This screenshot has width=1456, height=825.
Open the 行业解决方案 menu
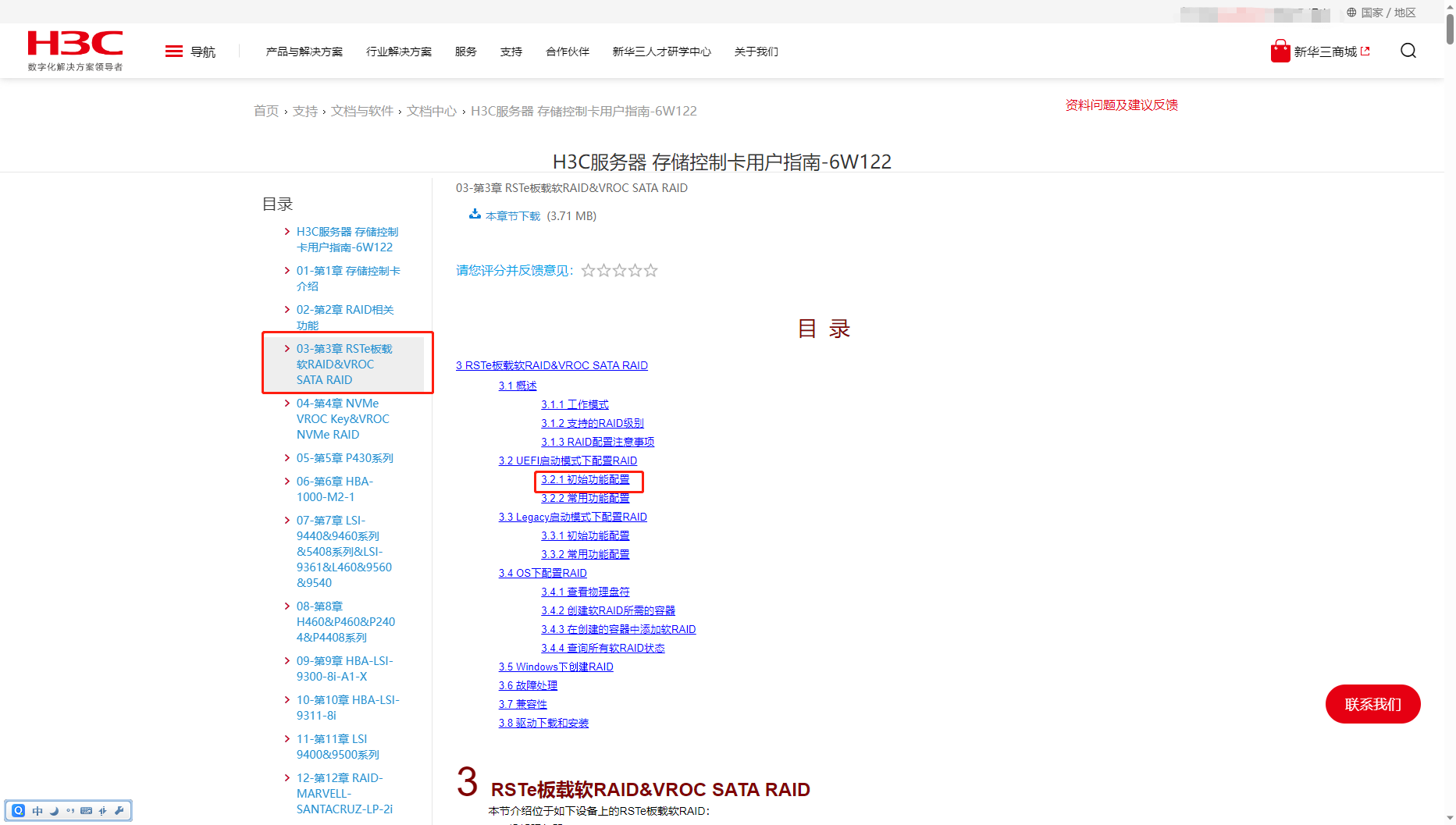[x=399, y=52]
